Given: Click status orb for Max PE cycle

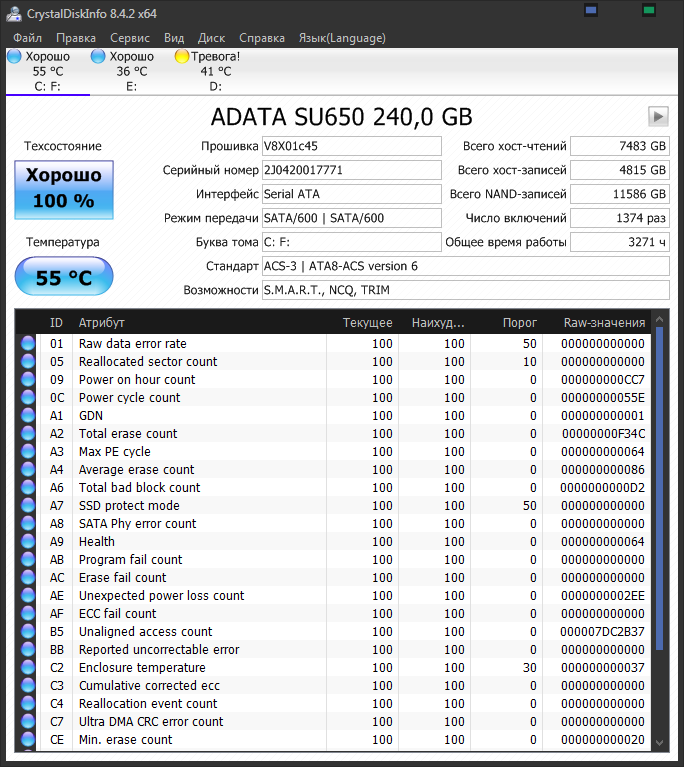Looking at the screenshot, I should (x=28, y=451).
